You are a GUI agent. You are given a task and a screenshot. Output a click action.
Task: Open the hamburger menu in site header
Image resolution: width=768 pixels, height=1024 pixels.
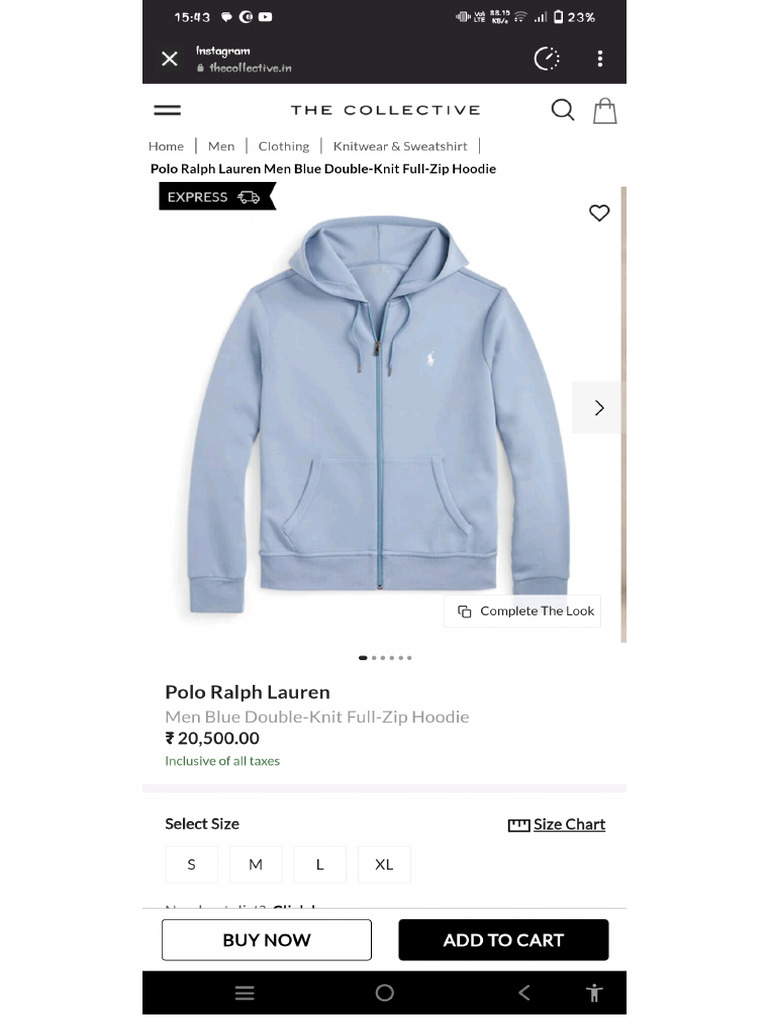coord(167,110)
